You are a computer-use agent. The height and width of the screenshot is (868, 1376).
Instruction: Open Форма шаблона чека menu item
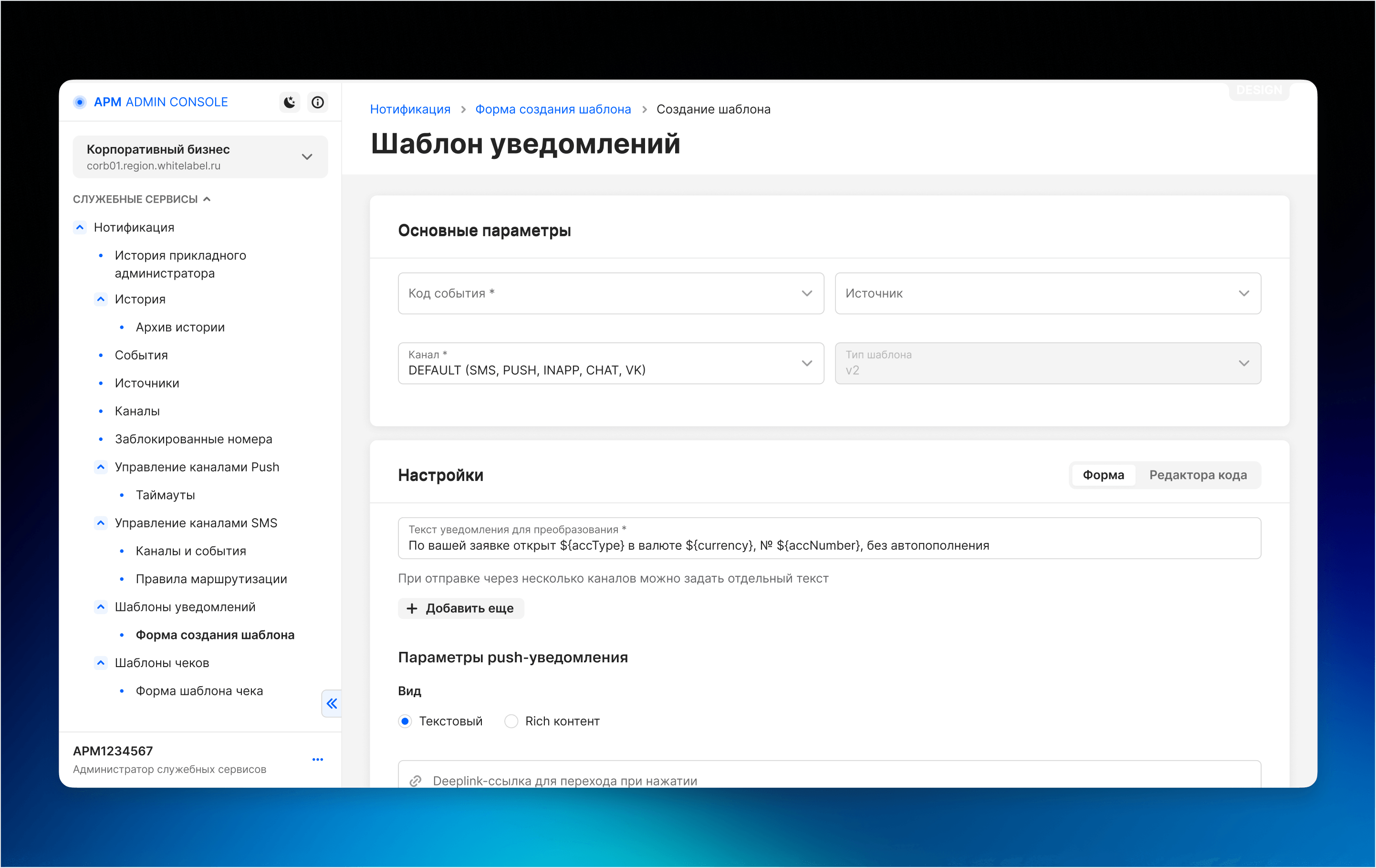(x=199, y=691)
